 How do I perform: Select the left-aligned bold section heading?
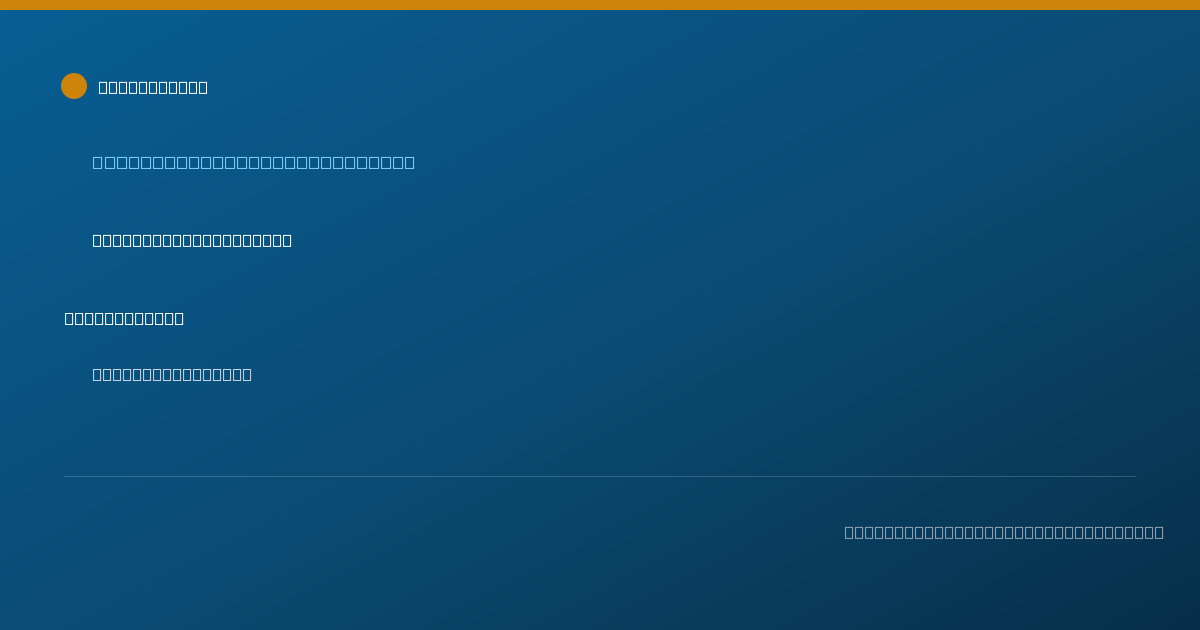[124, 318]
